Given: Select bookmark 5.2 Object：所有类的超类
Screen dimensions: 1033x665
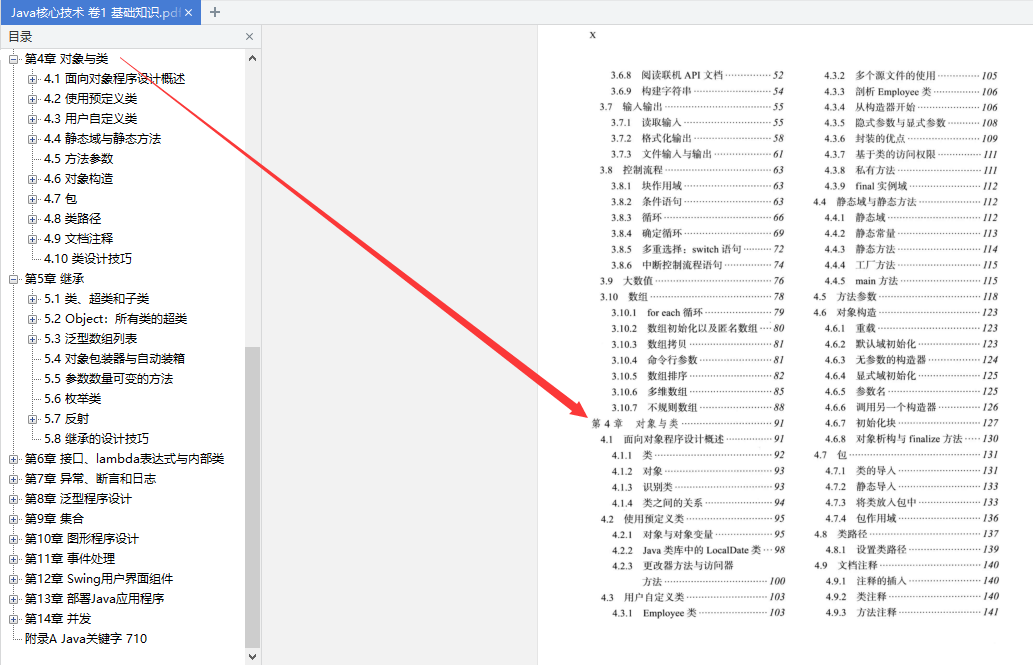Looking at the screenshot, I should 115,318.
